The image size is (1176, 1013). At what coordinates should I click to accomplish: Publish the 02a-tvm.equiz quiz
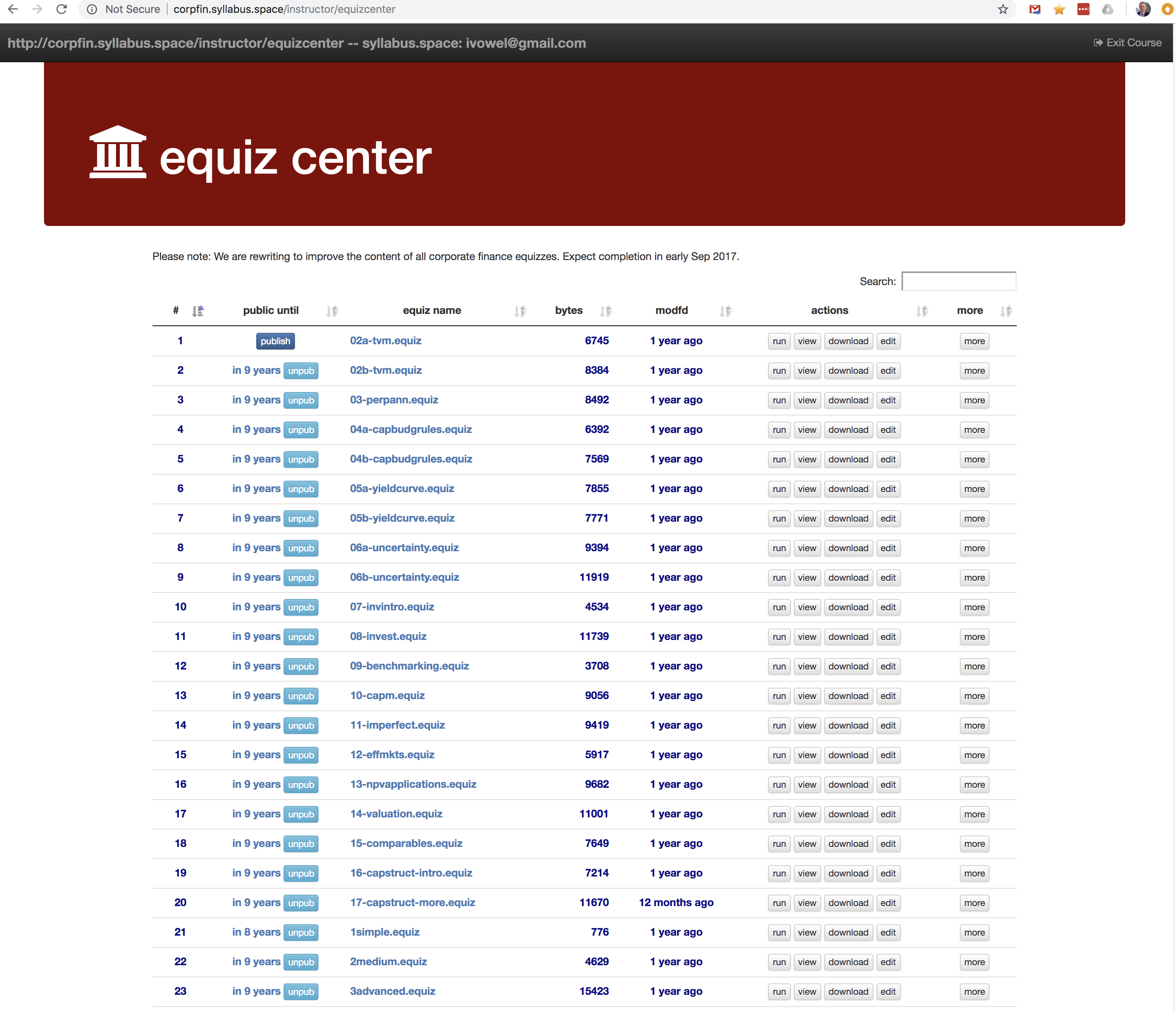coord(275,341)
